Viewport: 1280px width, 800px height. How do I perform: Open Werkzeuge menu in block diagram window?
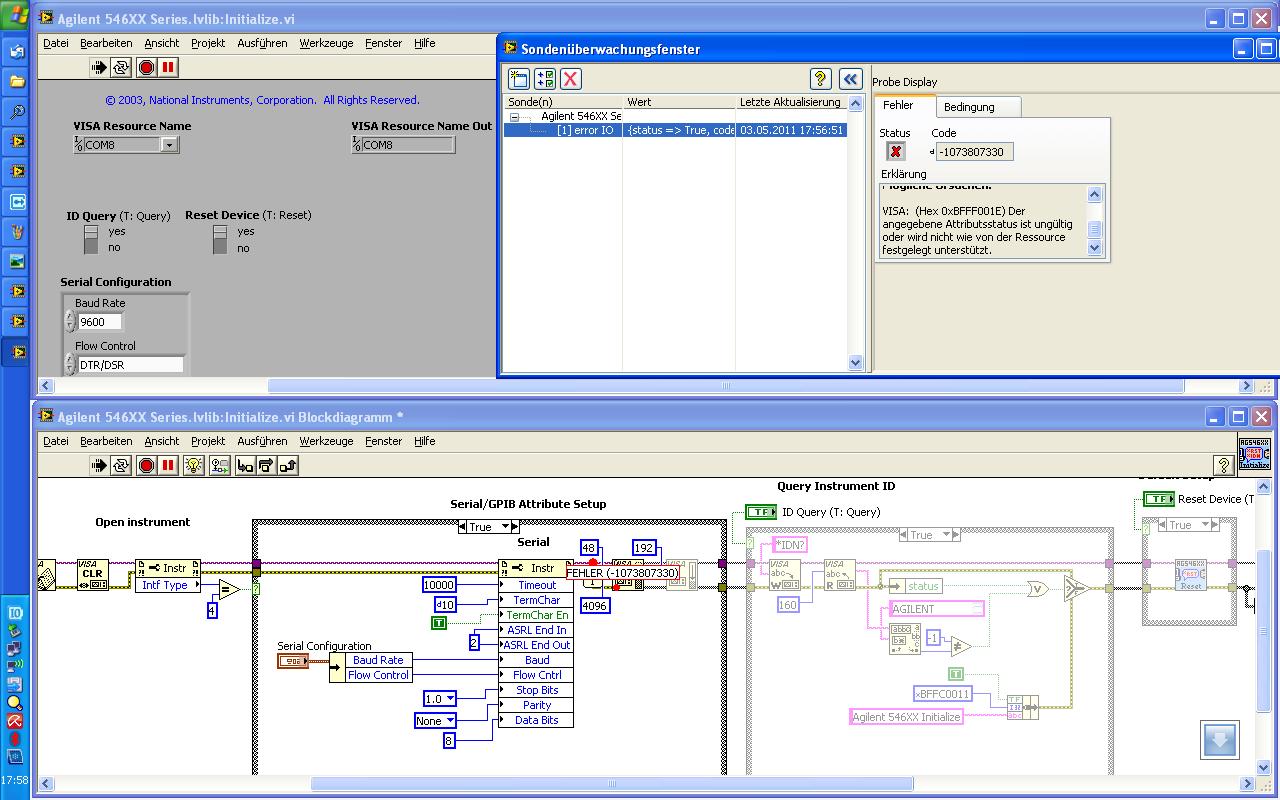click(x=326, y=441)
